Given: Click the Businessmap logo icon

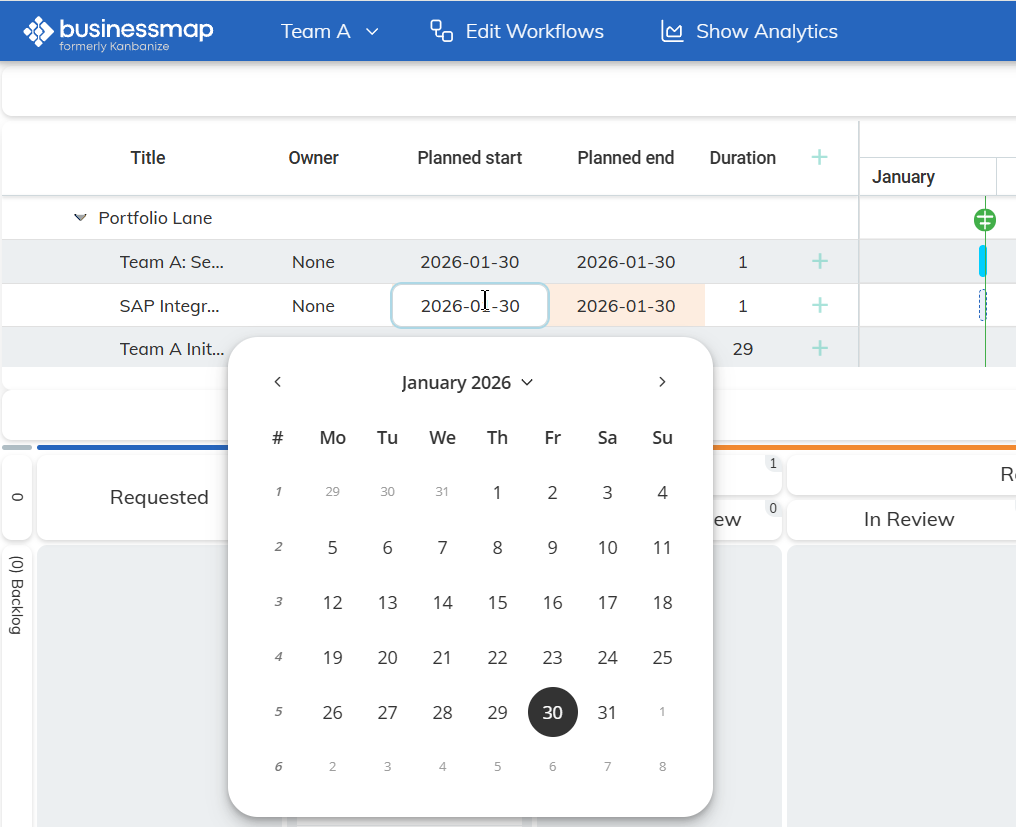Looking at the screenshot, I should point(38,31).
